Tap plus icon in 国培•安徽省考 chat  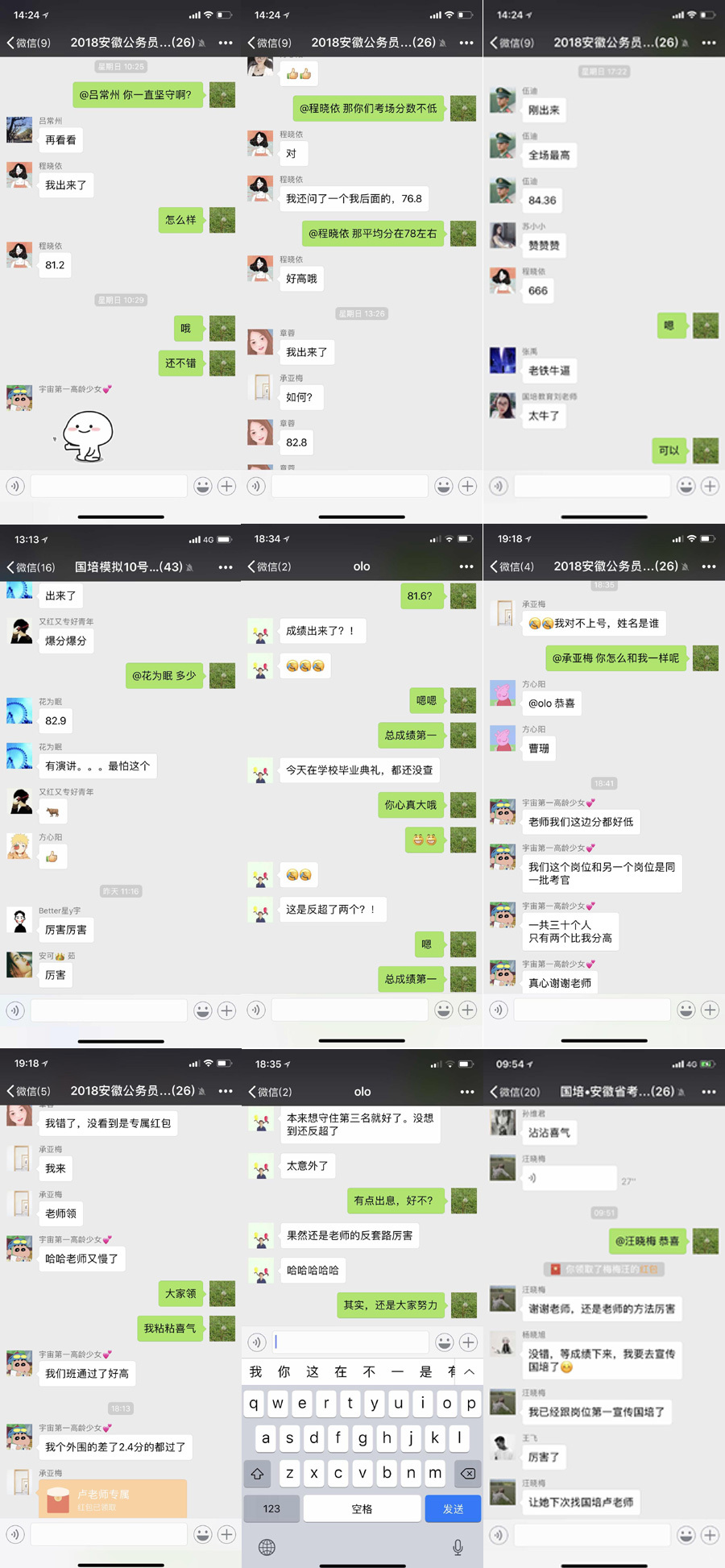tap(710, 1534)
